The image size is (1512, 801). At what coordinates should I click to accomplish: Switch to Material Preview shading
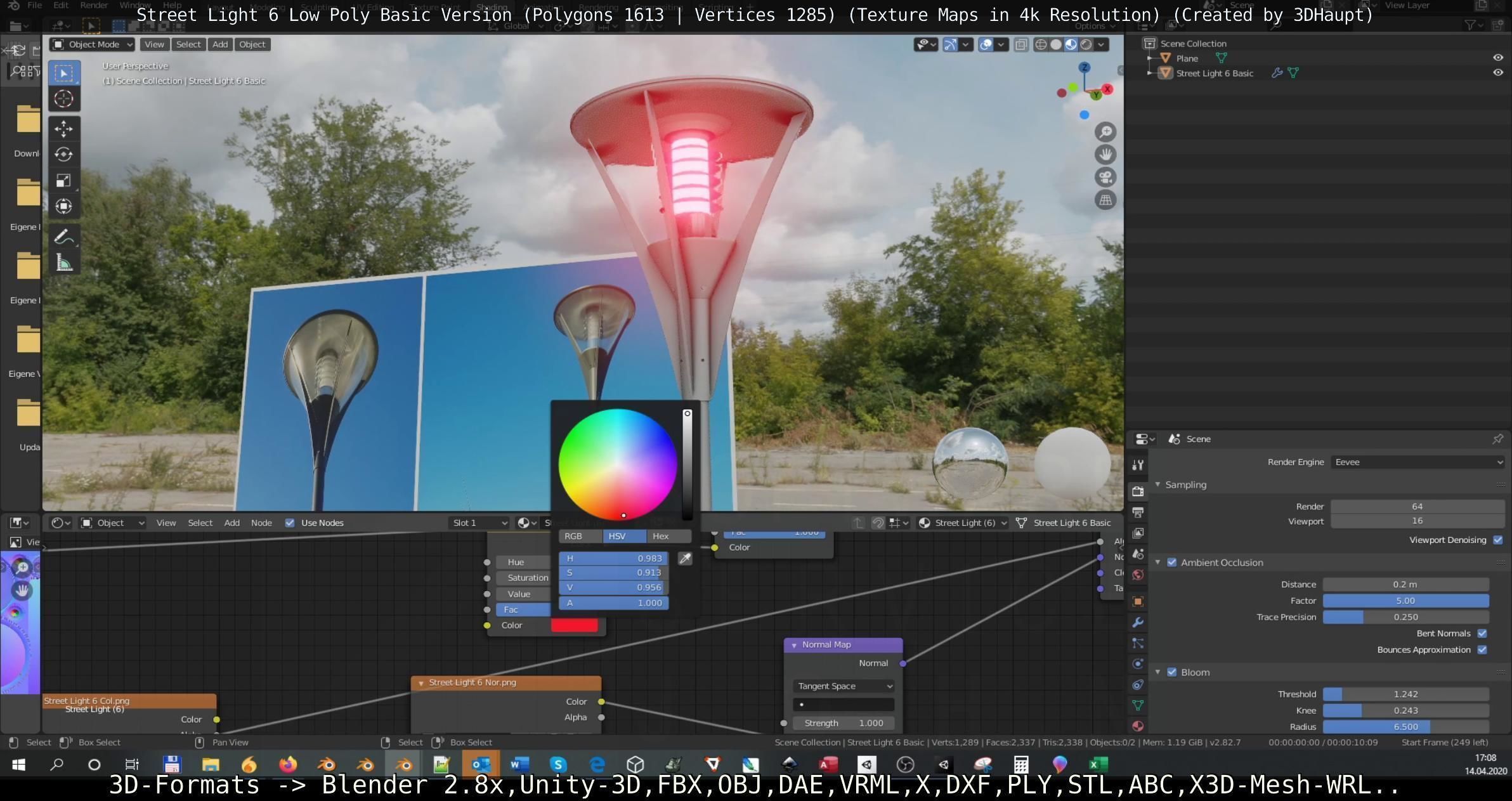pos(1071,44)
